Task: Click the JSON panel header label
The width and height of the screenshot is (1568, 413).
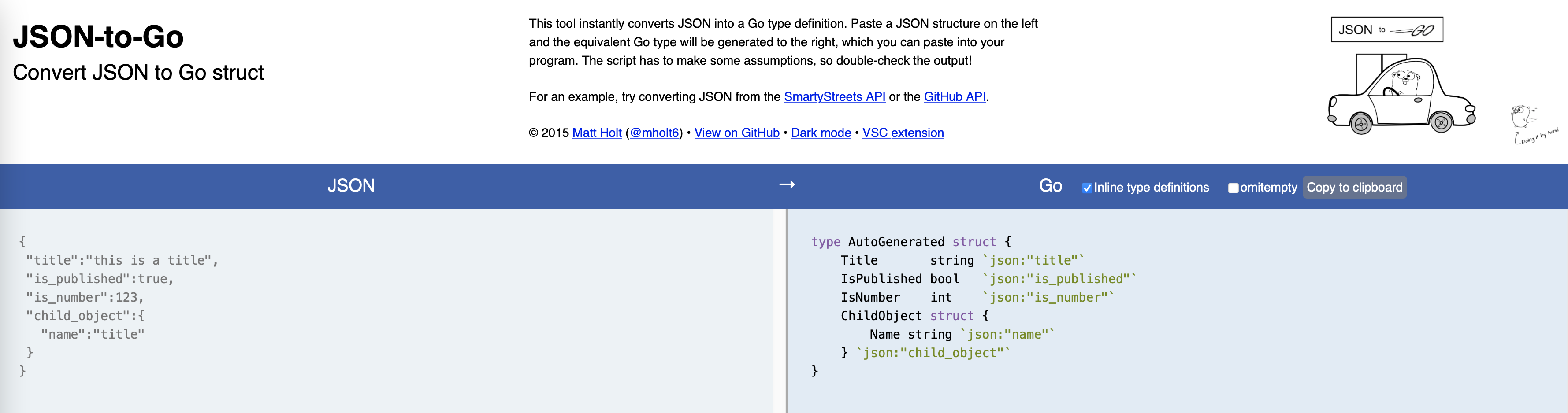Action: point(351,185)
